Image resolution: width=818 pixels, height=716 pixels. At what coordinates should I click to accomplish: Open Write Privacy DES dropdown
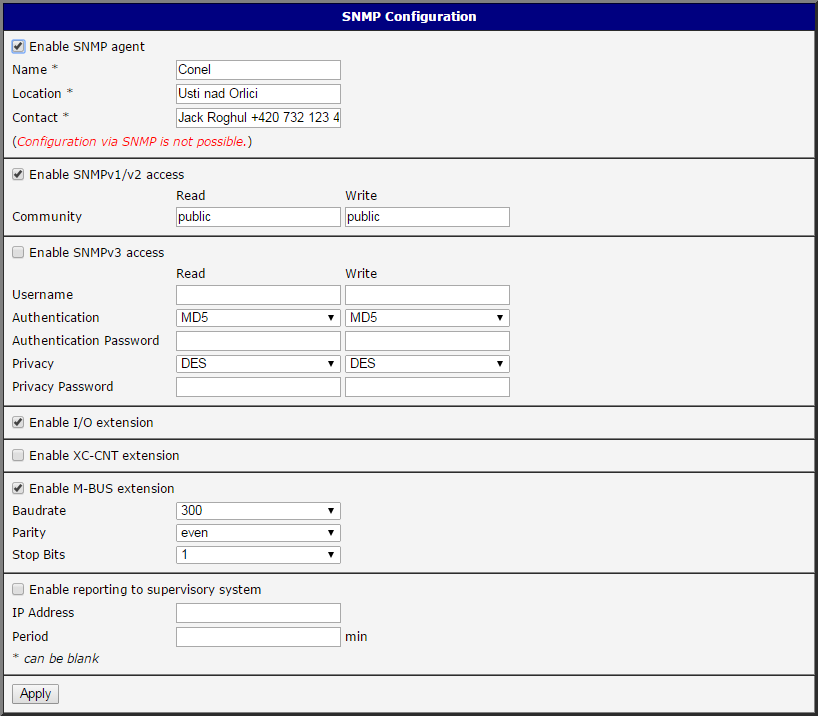[427, 364]
